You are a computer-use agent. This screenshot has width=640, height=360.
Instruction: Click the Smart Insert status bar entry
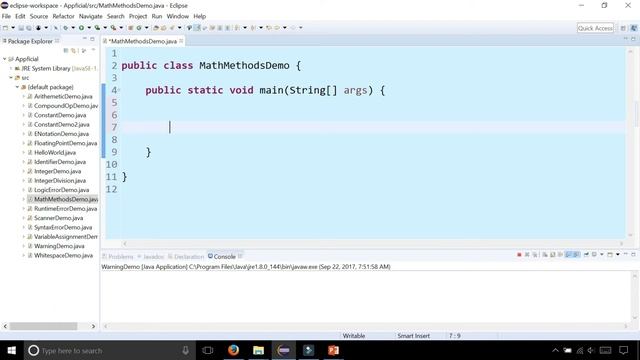(413, 336)
